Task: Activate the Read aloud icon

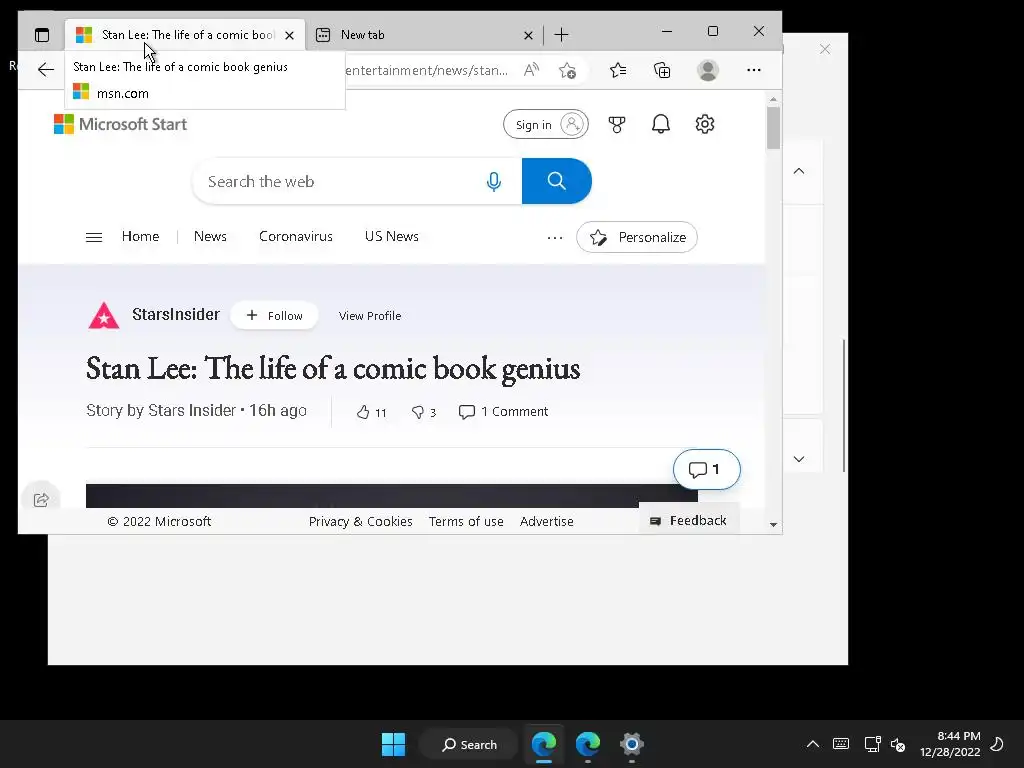Action: click(532, 70)
